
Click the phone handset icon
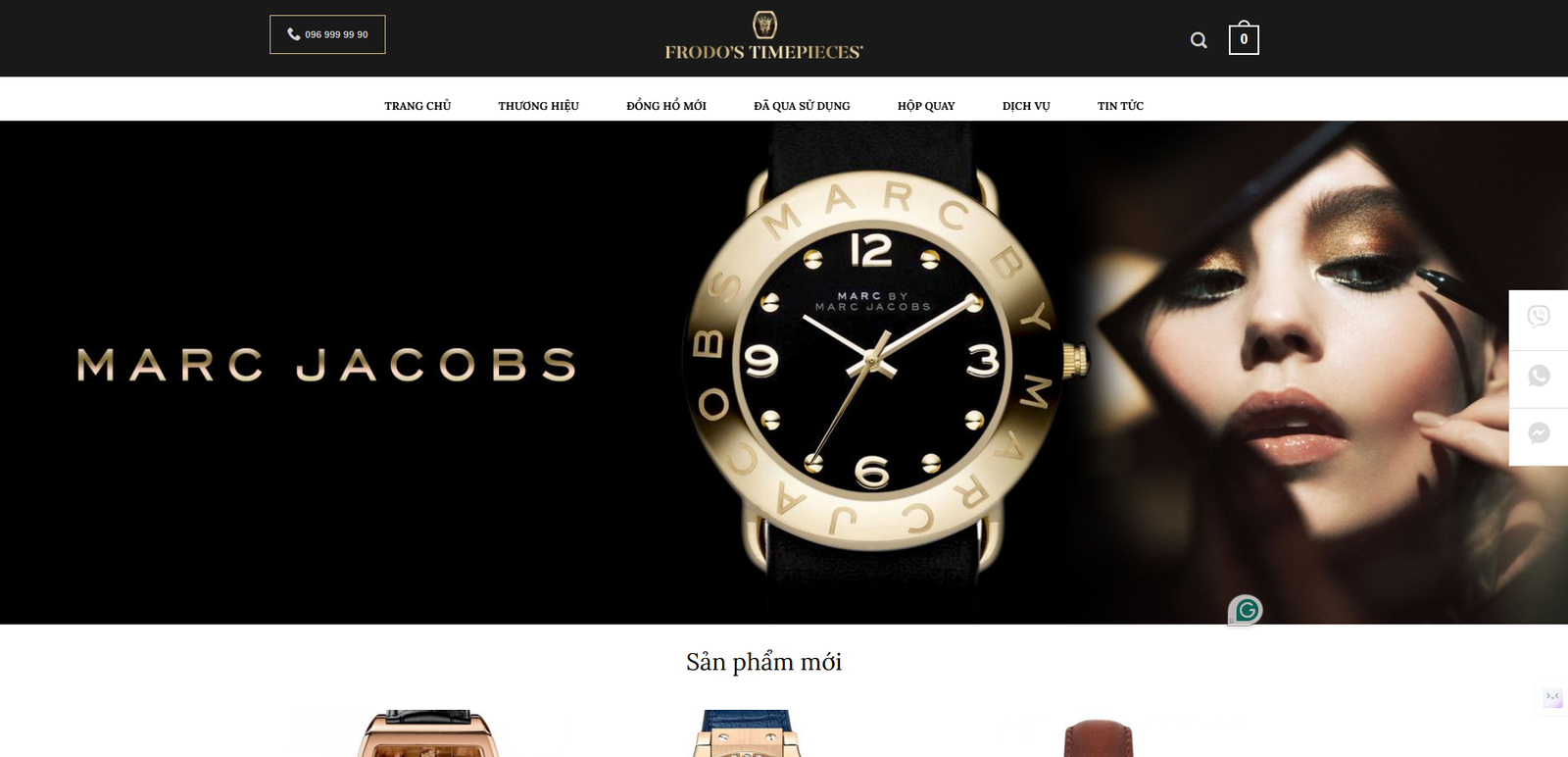point(293,34)
